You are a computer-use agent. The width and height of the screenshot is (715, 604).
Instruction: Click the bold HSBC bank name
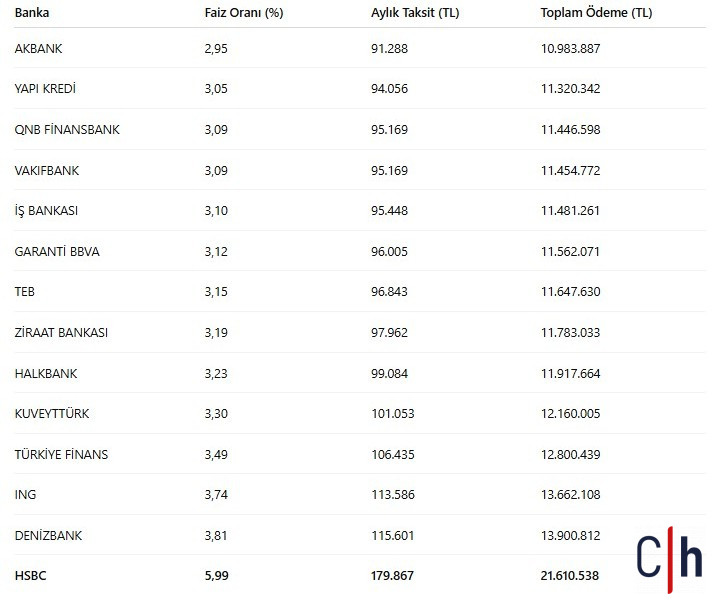(31, 576)
